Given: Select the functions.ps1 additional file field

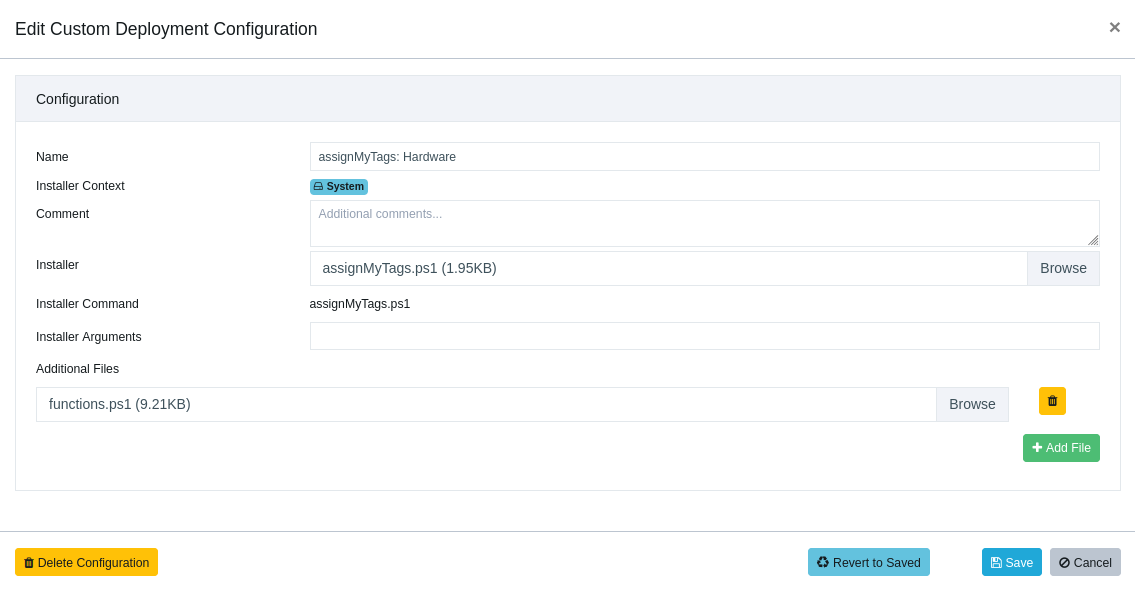Looking at the screenshot, I should point(486,405).
